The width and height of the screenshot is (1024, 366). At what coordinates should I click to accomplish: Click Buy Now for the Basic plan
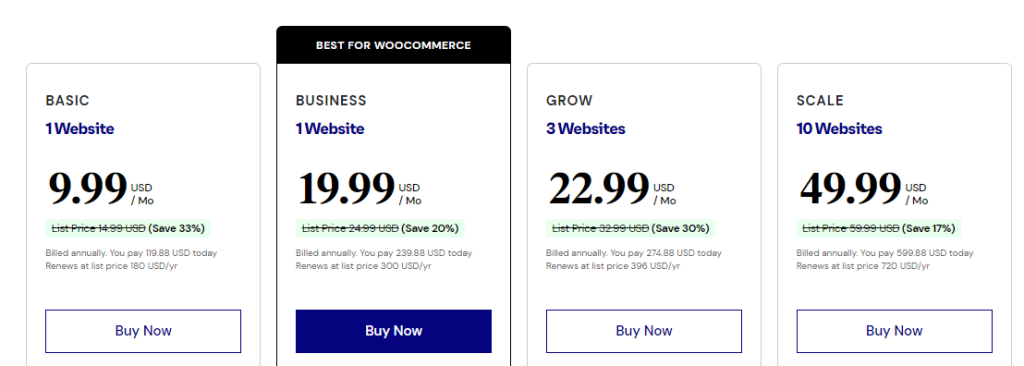[x=143, y=331]
